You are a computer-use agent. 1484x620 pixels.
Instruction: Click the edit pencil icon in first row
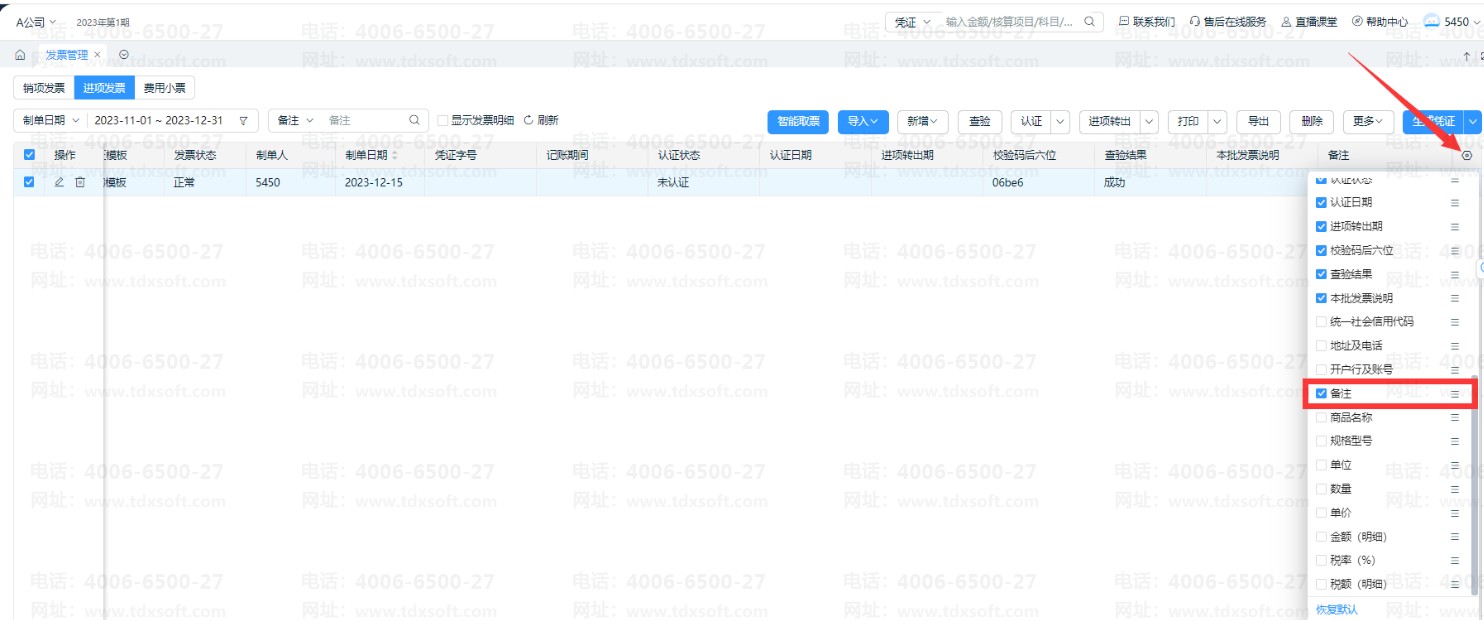coord(59,182)
